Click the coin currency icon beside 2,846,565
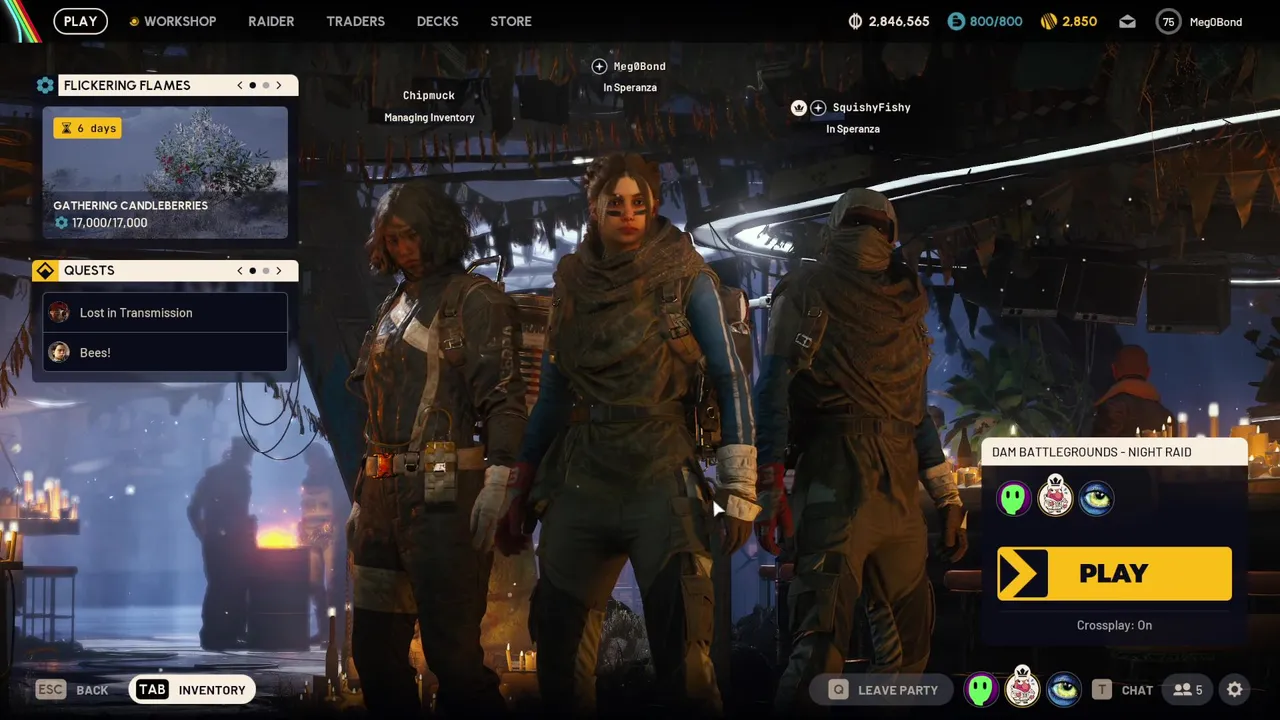1280x720 pixels. (x=855, y=21)
